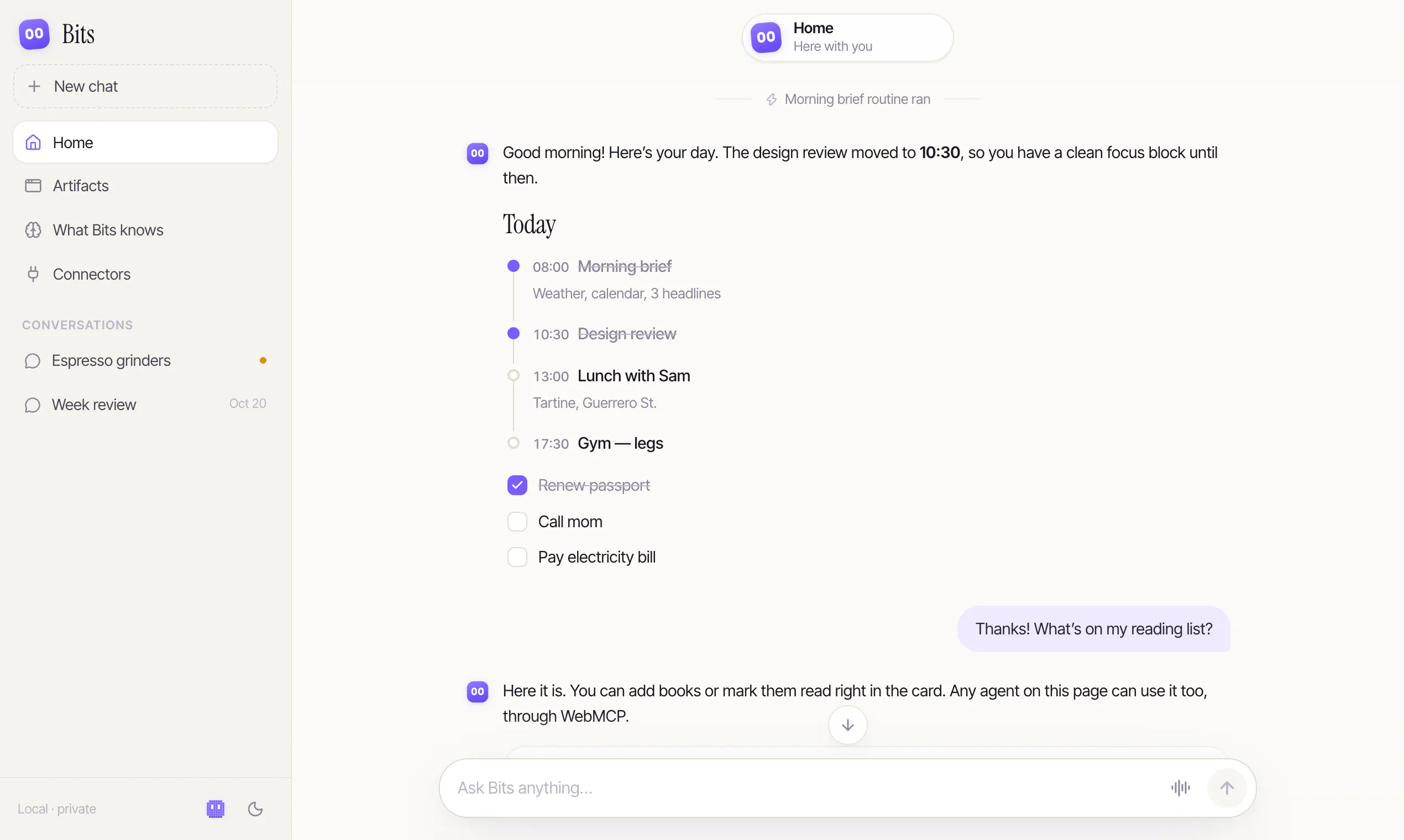The width and height of the screenshot is (1404, 840).
Task: Start voice input with the waveform icon
Action: coord(1180,788)
